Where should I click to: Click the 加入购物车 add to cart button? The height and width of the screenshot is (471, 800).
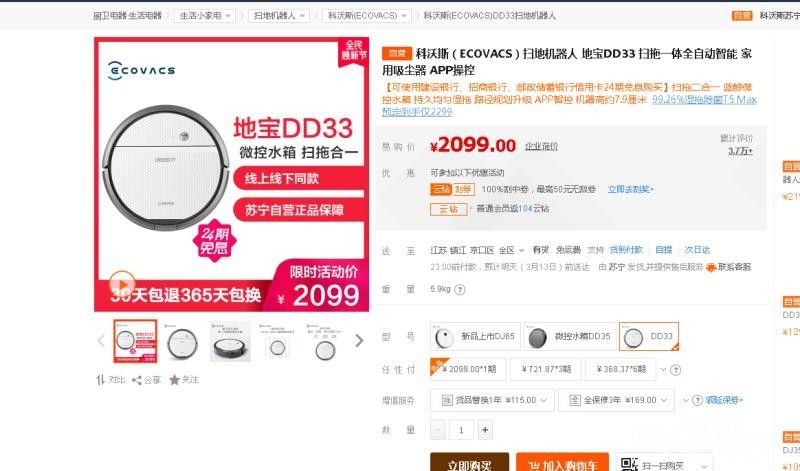click(x=562, y=463)
